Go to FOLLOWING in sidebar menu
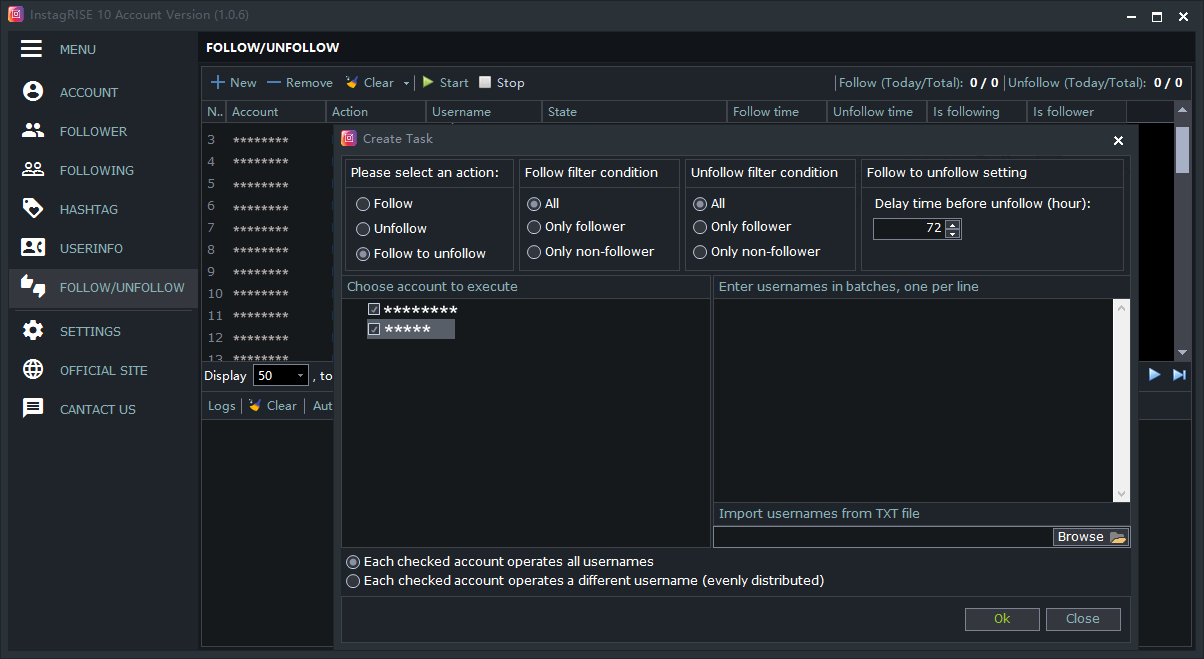1204x659 pixels. (96, 170)
